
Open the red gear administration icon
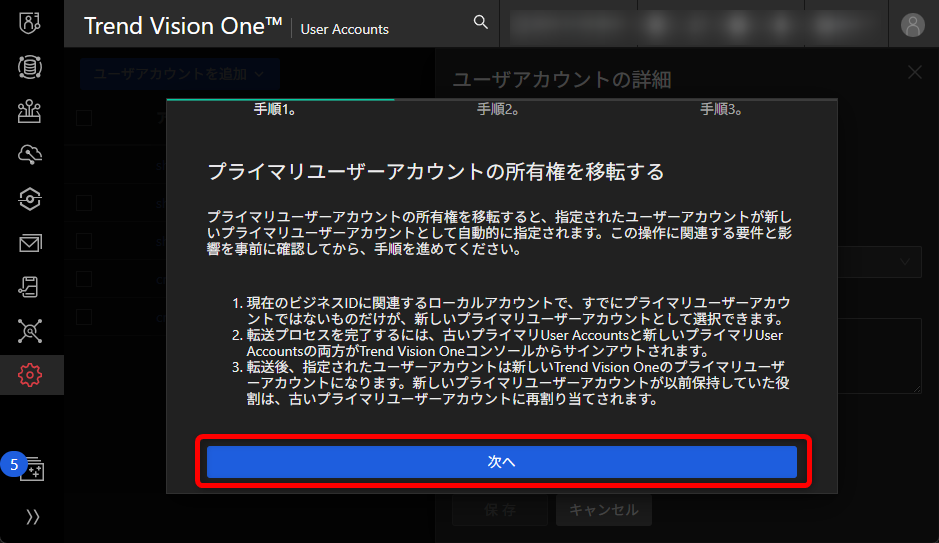[29, 375]
